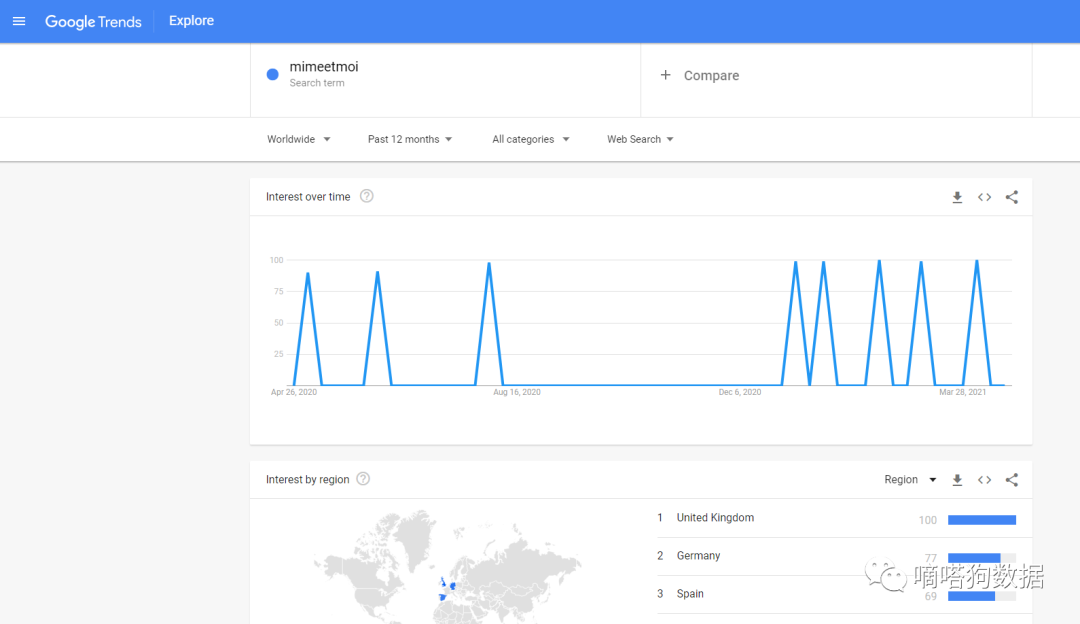Open the Explore page link
Image resolution: width=1080 pixels, height=624 pixels.
191,21
